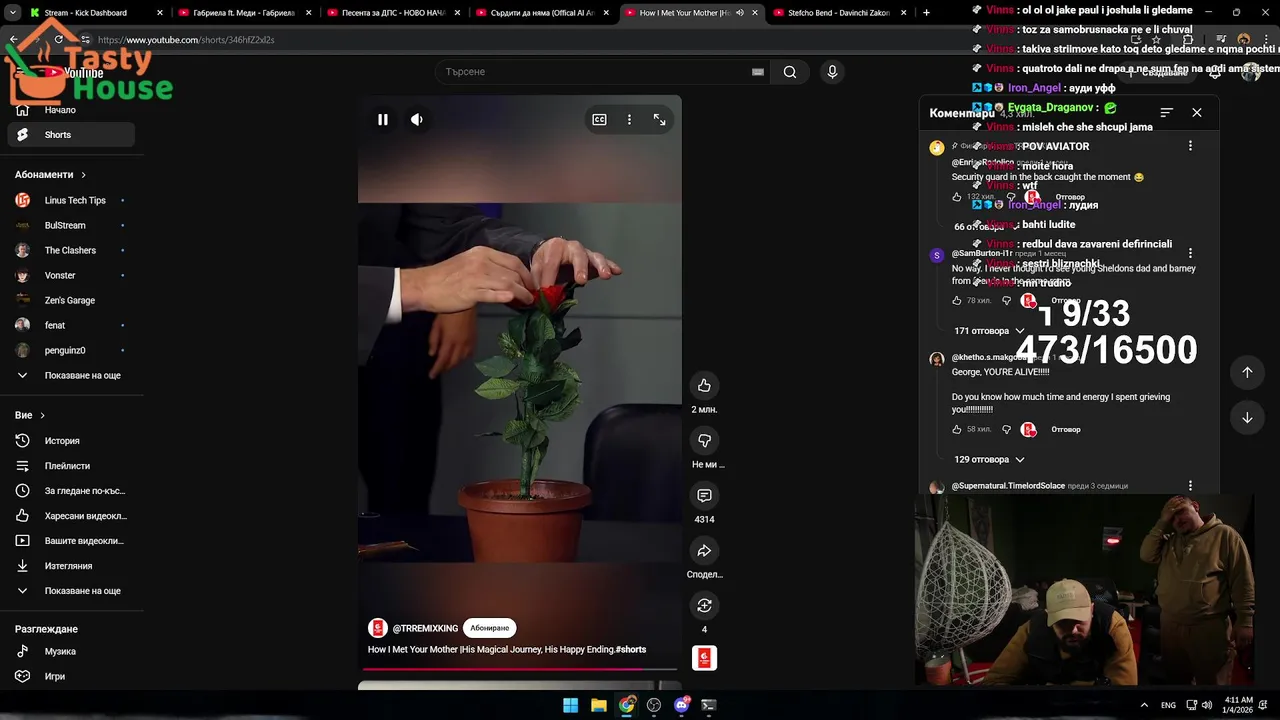Subscribe via the Абониране button
1280x720 pixels.
[489, 628]
